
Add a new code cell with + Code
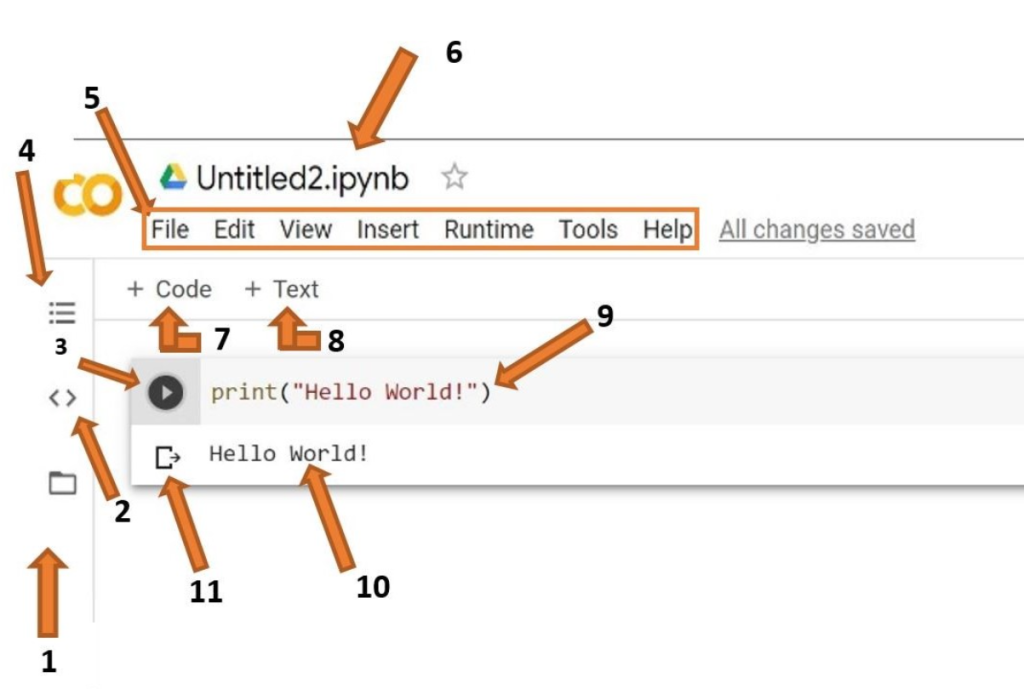click(170, 290)
